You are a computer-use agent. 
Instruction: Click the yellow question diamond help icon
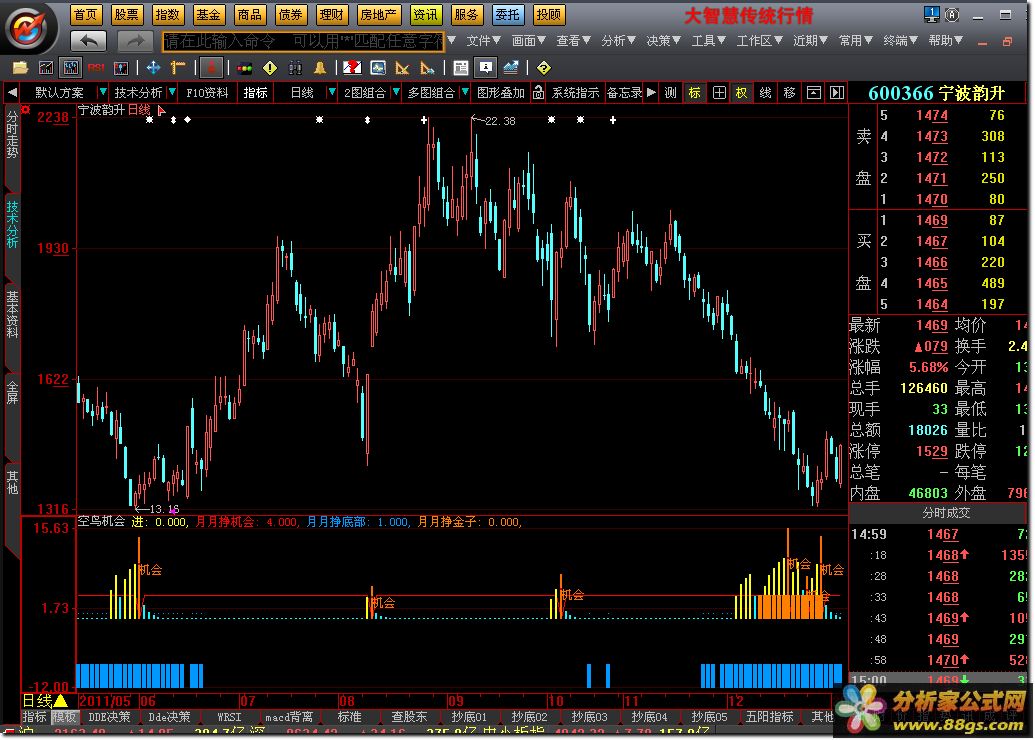click(x=543, y=68)
